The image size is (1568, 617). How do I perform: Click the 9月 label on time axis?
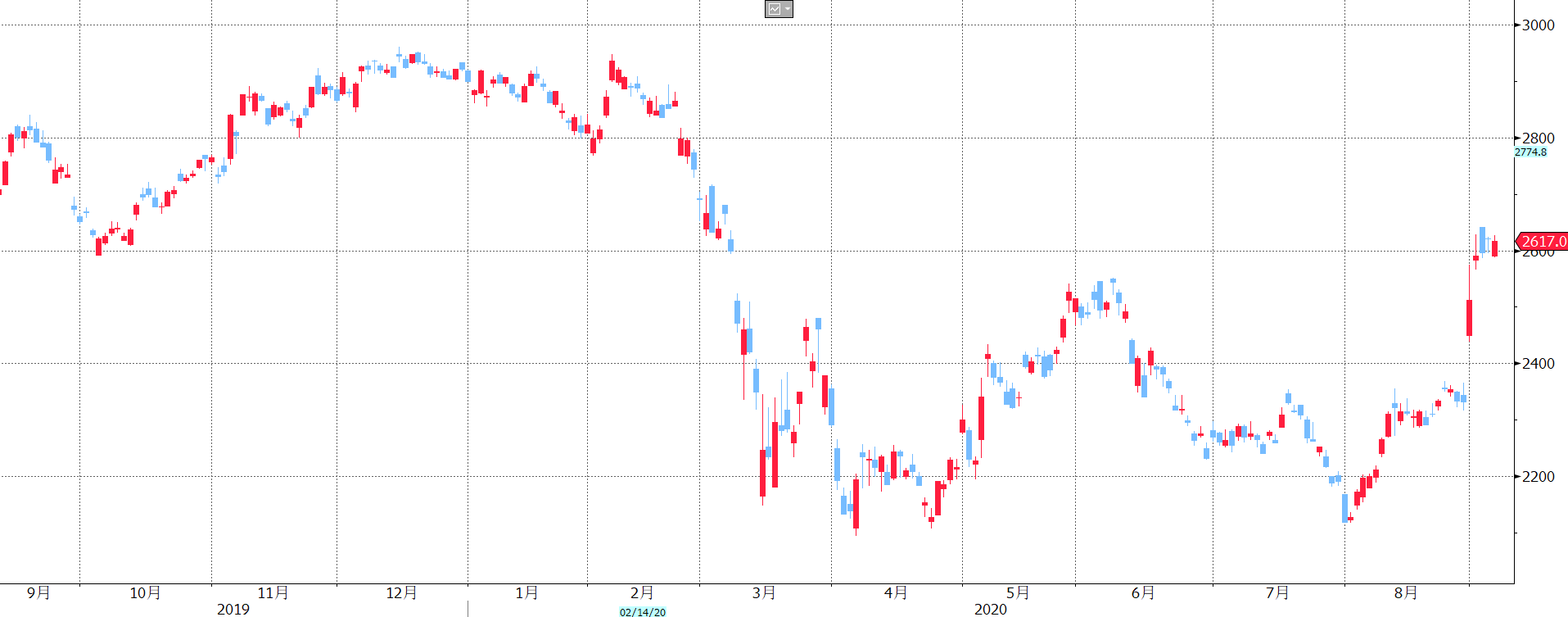pos(38,592)
